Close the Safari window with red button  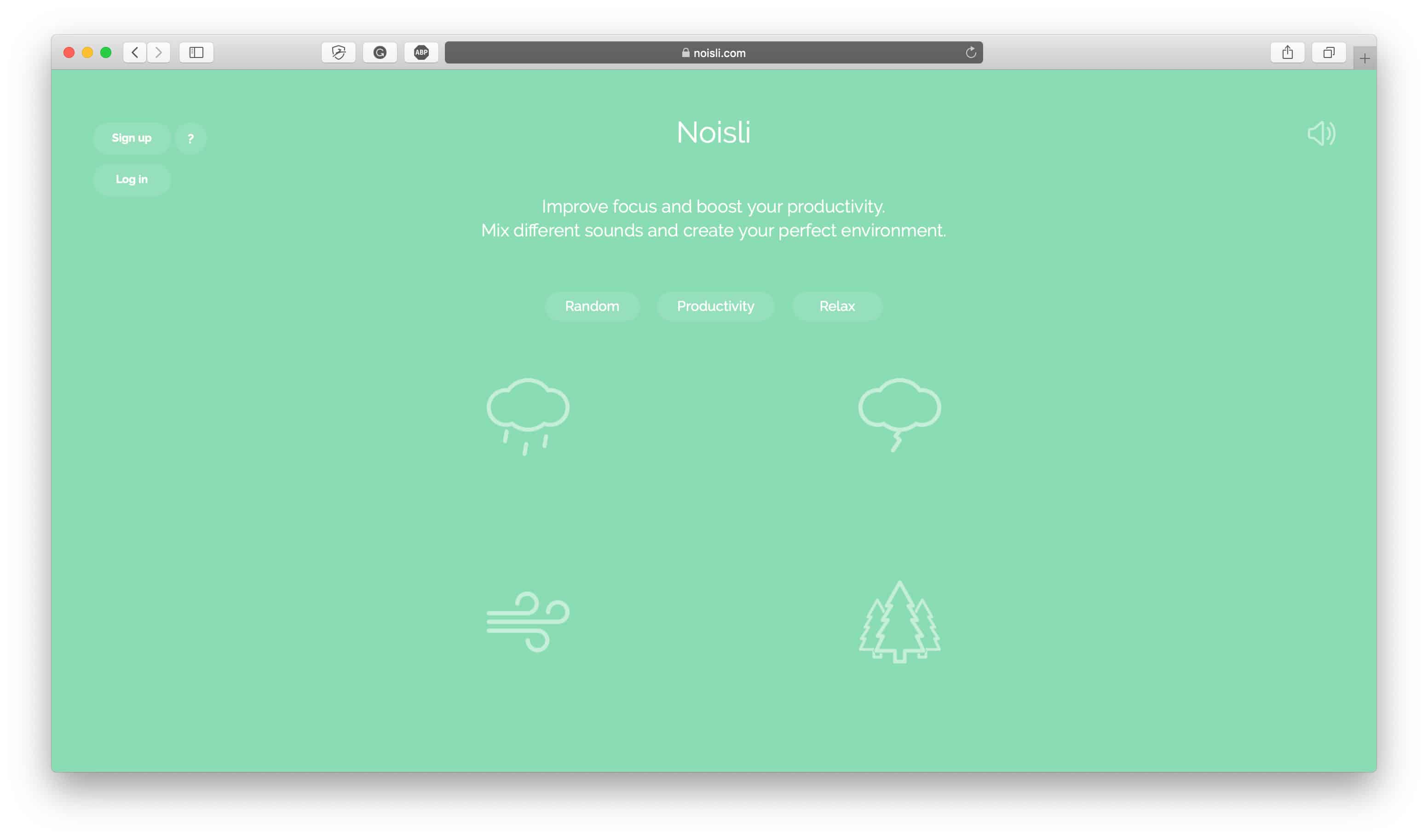coord(69,53)
